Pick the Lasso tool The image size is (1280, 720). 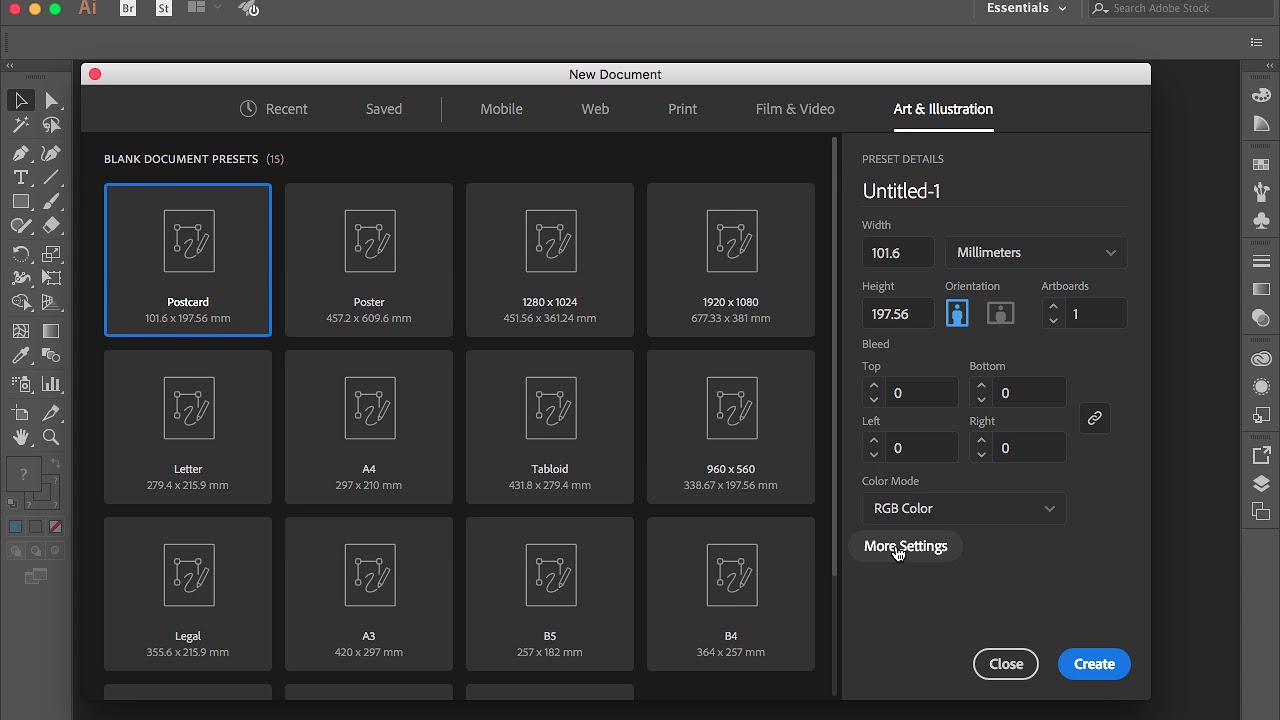coord(52,125)
